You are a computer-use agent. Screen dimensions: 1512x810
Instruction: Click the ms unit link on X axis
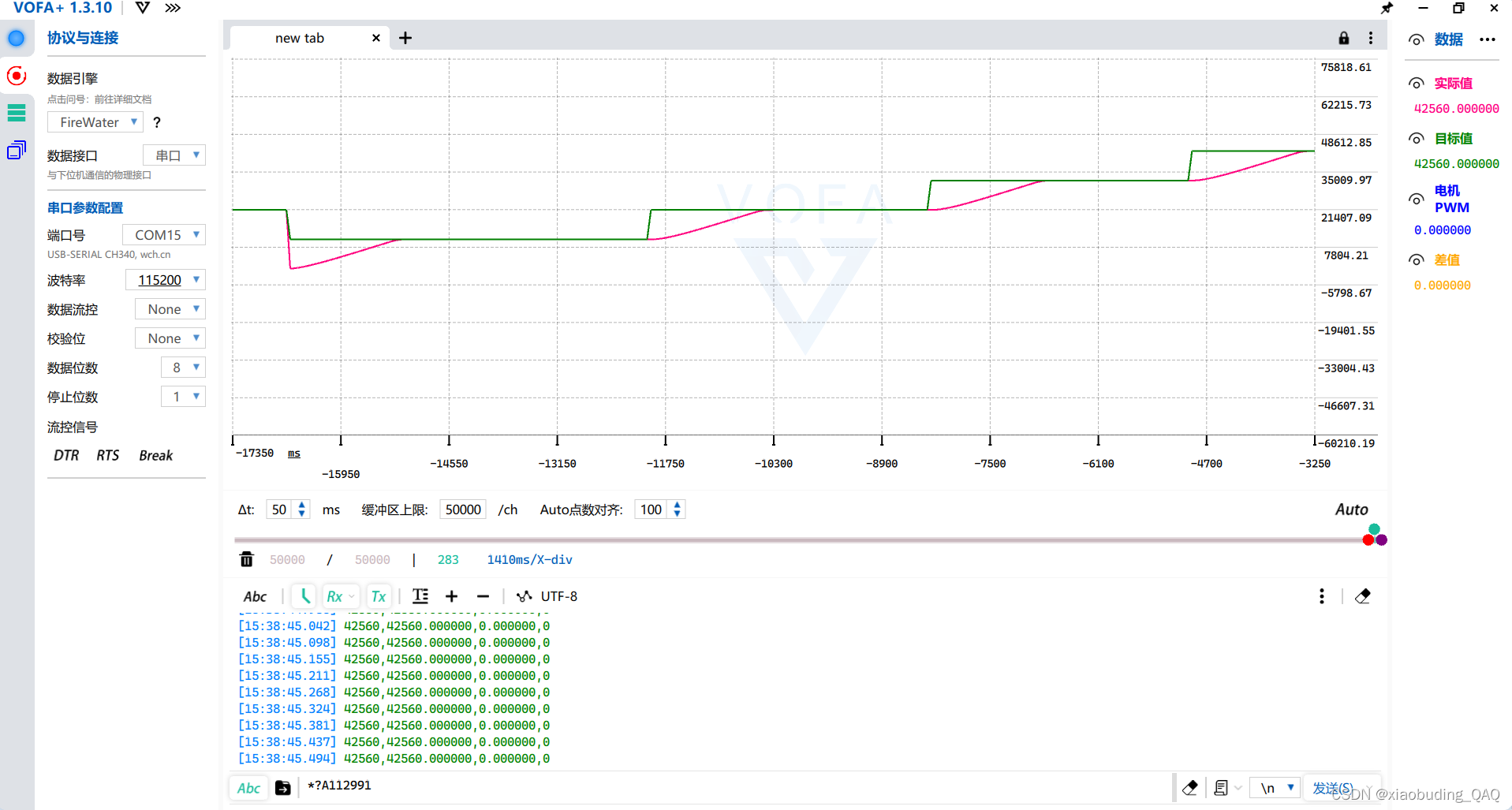pyautogui.click(x=294, y=454)
